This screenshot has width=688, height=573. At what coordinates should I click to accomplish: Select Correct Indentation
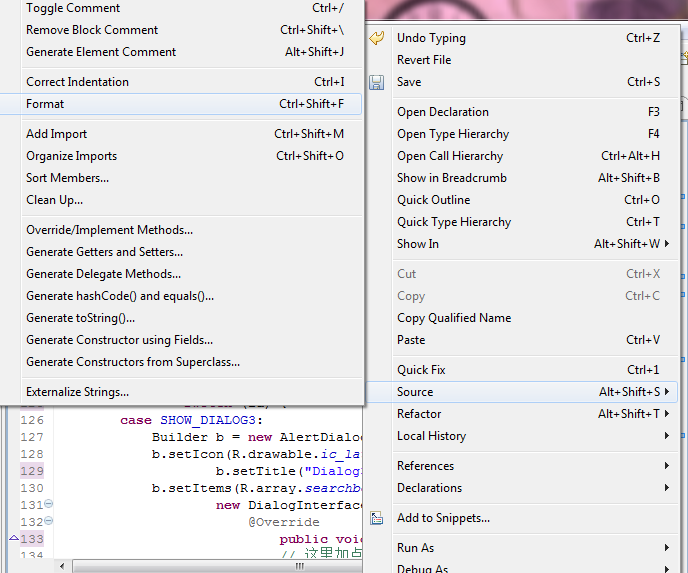click(x=182, y=82)
